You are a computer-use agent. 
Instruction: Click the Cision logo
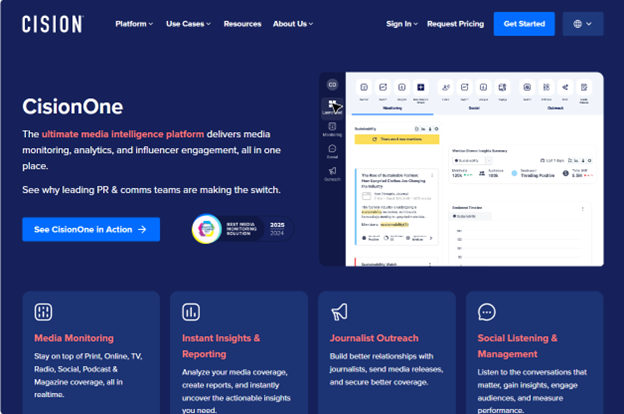point(53,24)
